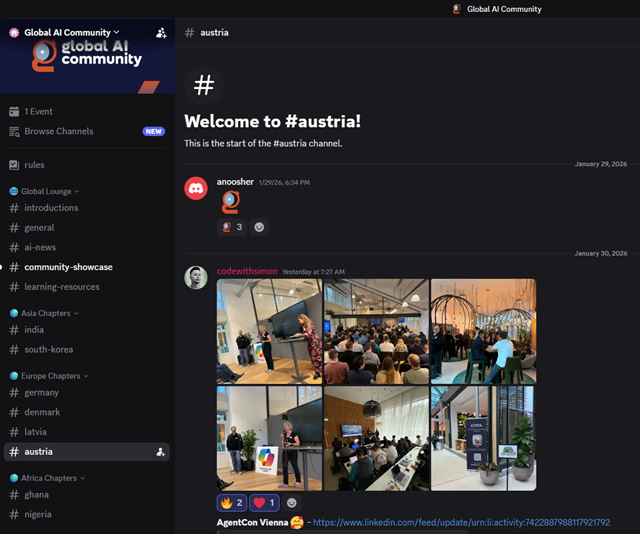Open the community-showcase channel

(68, 267)
